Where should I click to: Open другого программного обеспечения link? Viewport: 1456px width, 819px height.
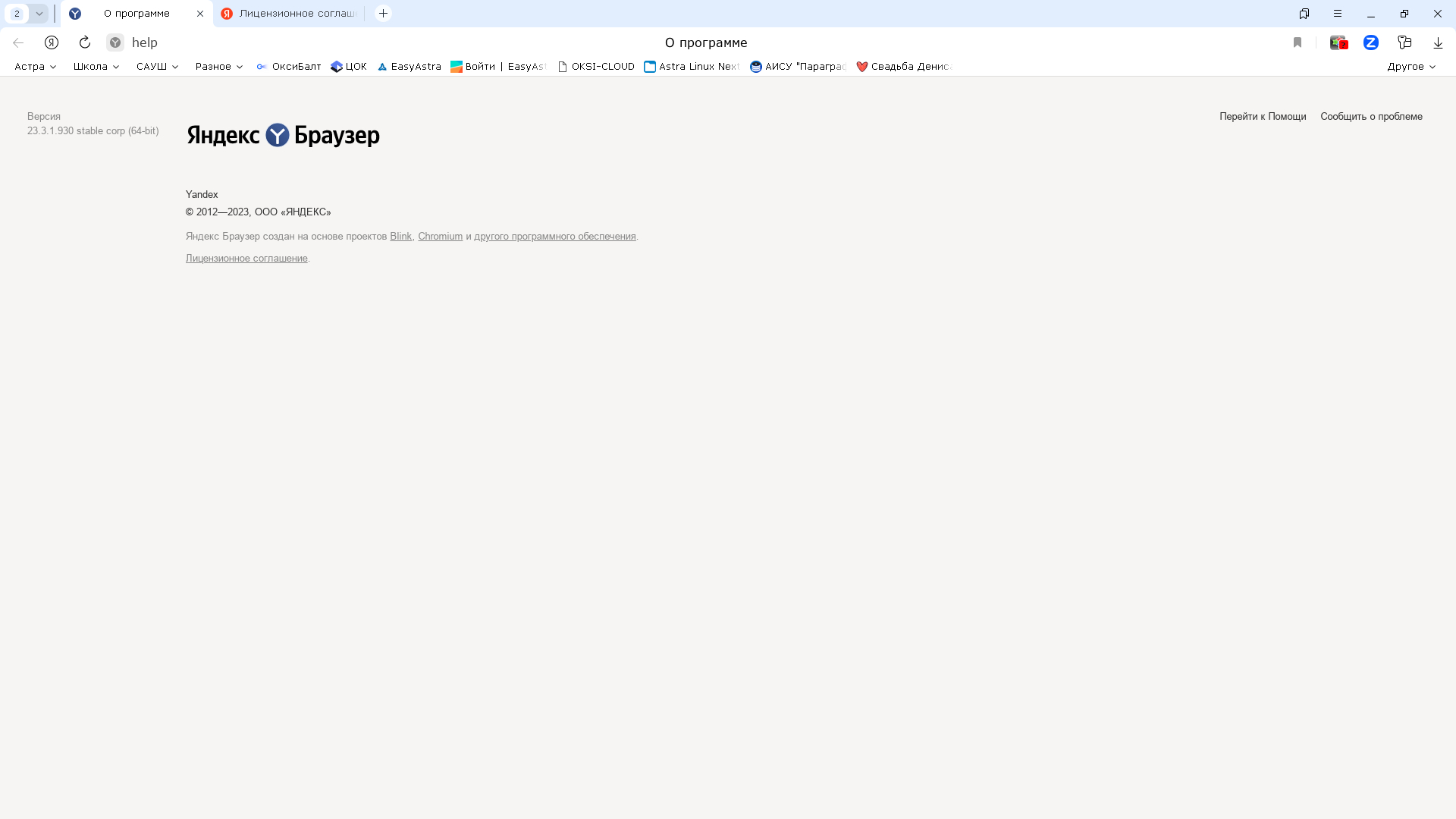point(555,237)
